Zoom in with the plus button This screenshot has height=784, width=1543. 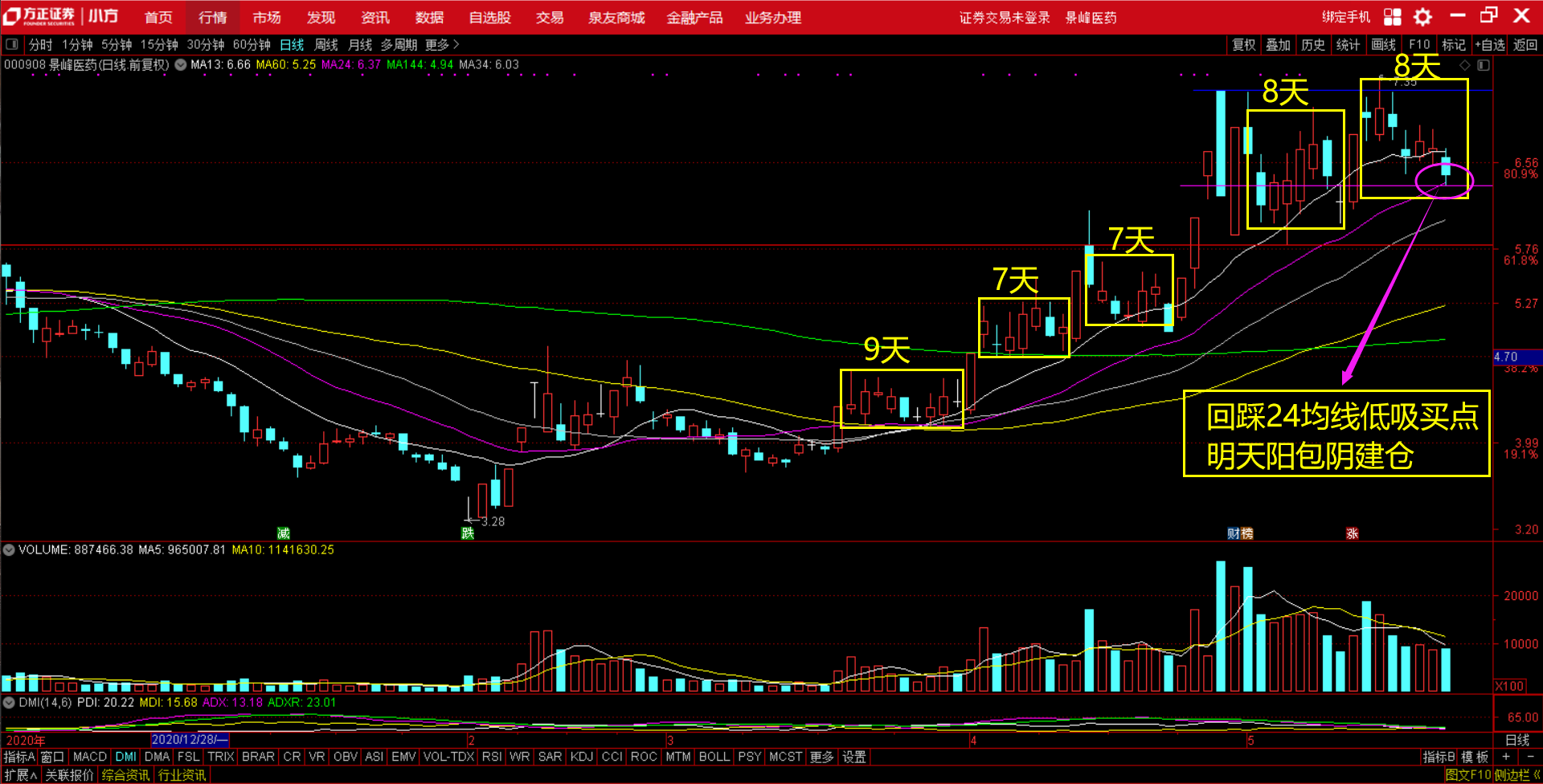click(1506, 757)
